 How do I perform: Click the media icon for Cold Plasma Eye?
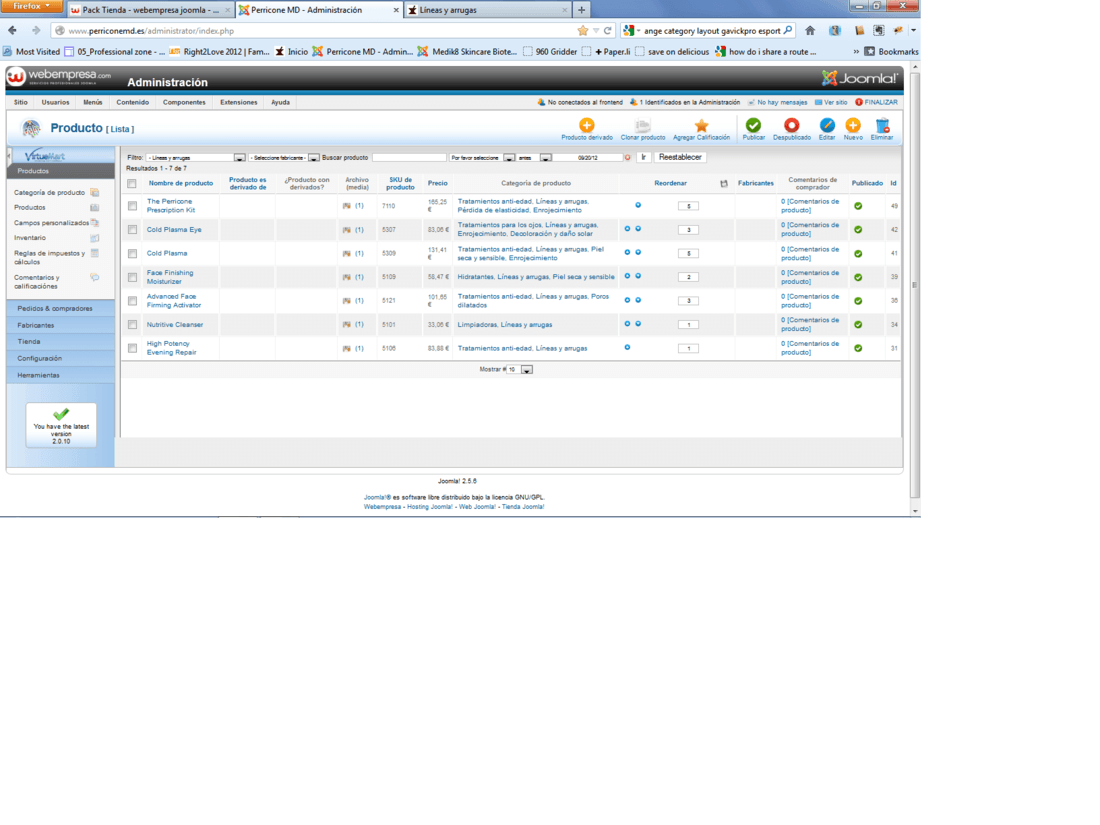coord(347,230)
